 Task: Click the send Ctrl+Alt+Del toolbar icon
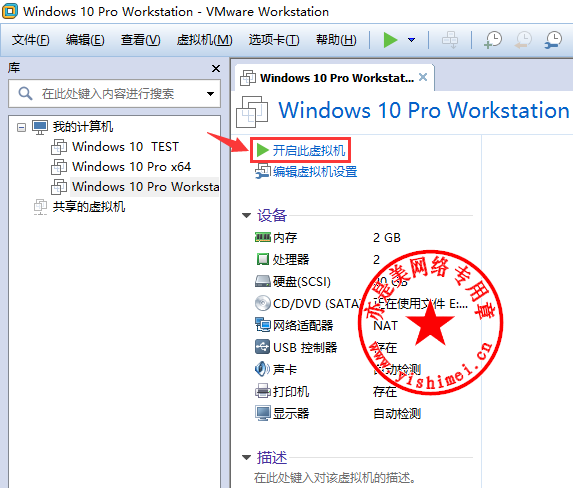pos(450,39)
